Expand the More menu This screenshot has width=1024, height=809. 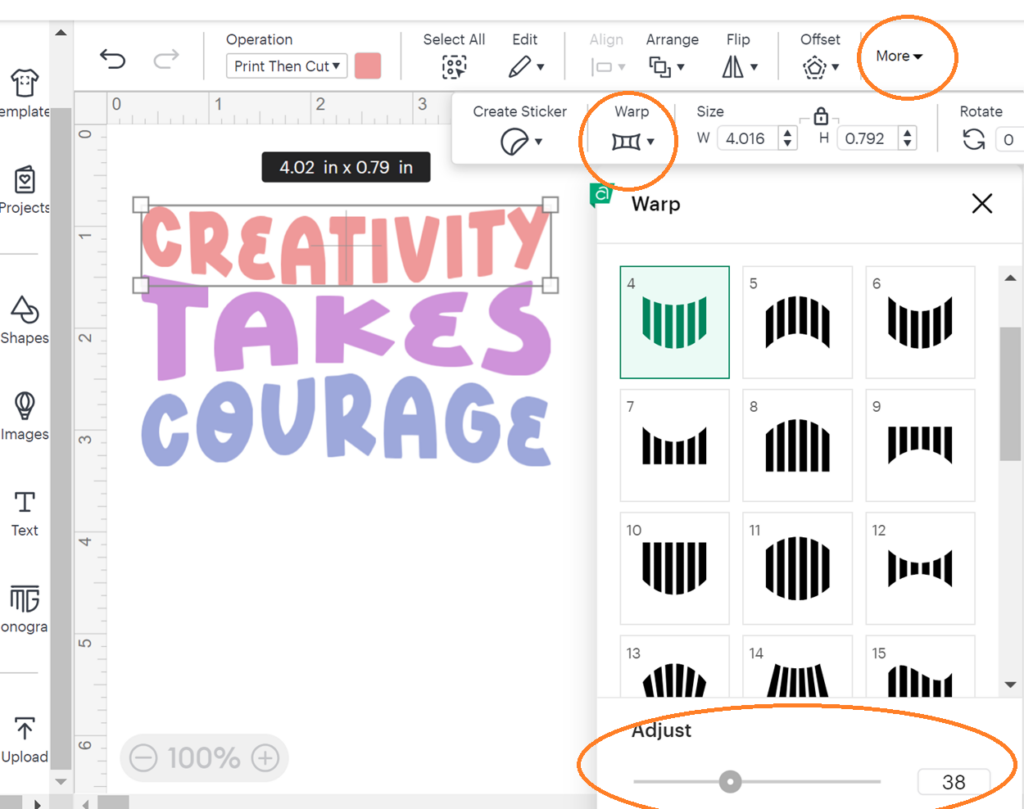[x=898, y=56]
